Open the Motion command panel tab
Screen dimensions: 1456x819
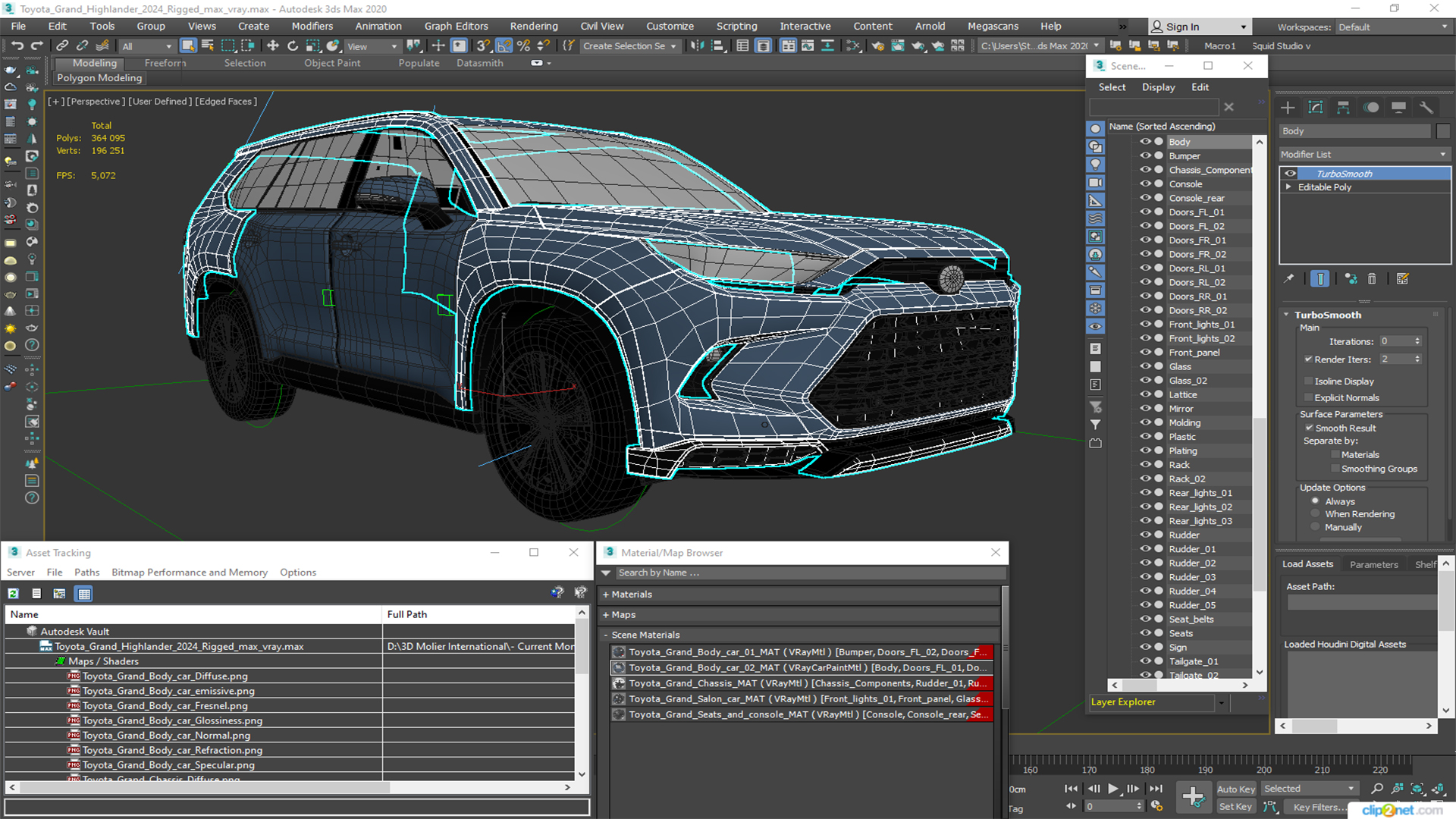(x=1371, y=108)
